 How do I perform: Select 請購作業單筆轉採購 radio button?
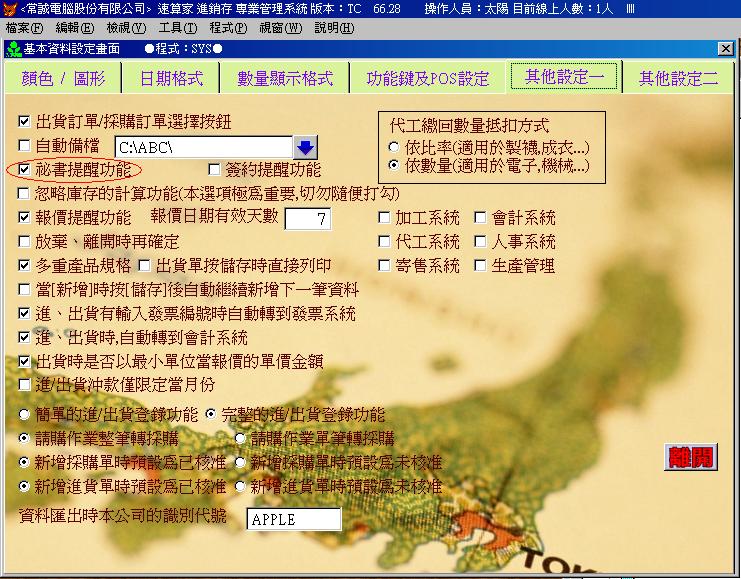[241, 438]
